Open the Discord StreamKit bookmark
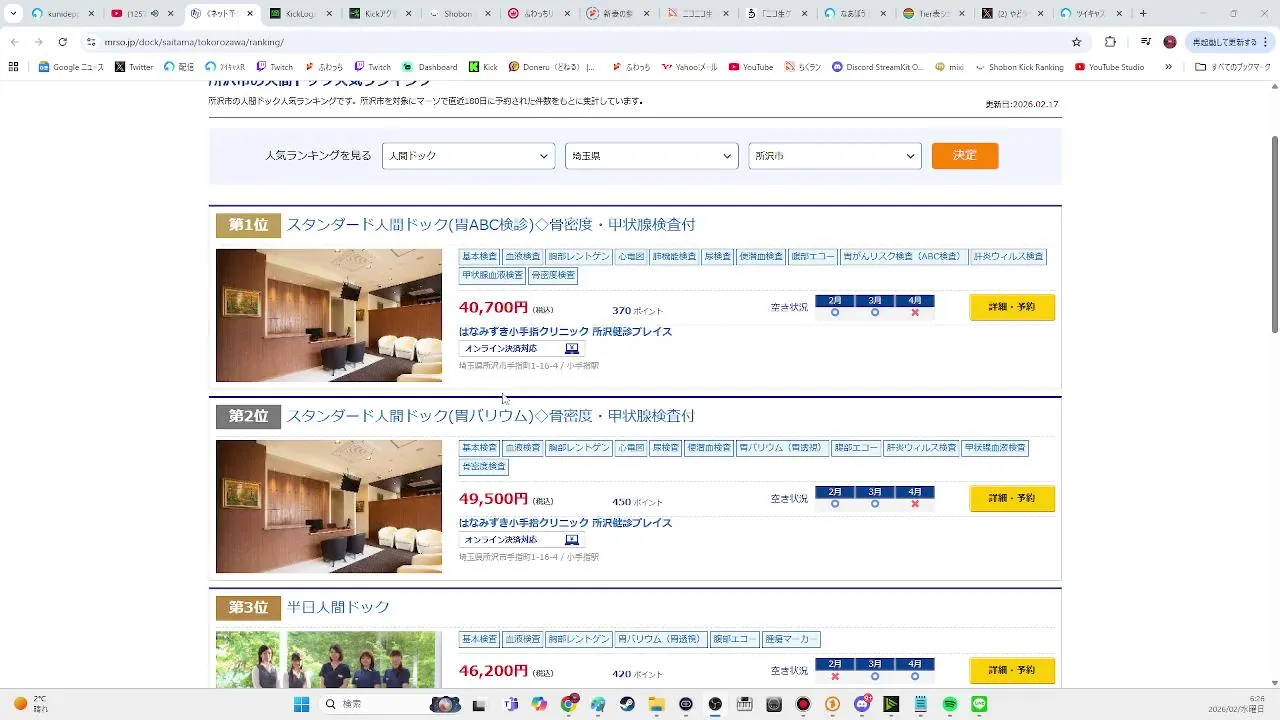The image size is (1280, 720). point(877,67)
